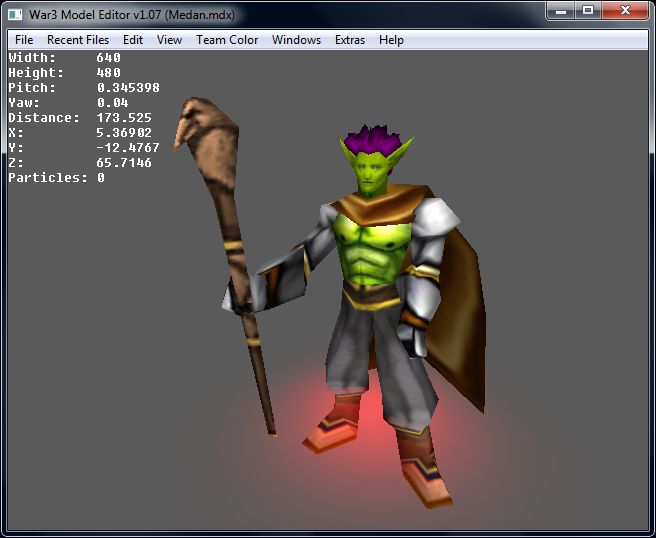
Task: Click the Y value -12.4767
Action: [128, 148]
